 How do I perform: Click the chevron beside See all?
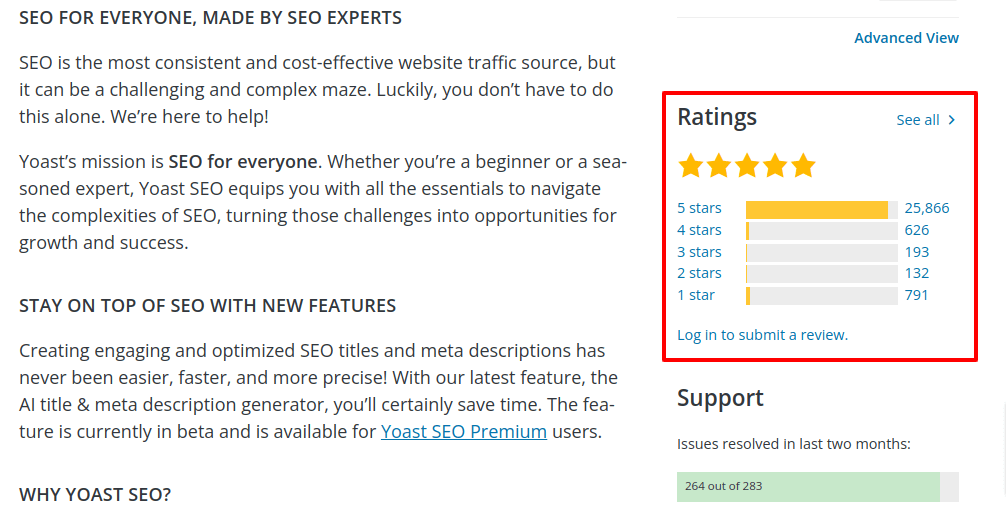click(951, 120)
